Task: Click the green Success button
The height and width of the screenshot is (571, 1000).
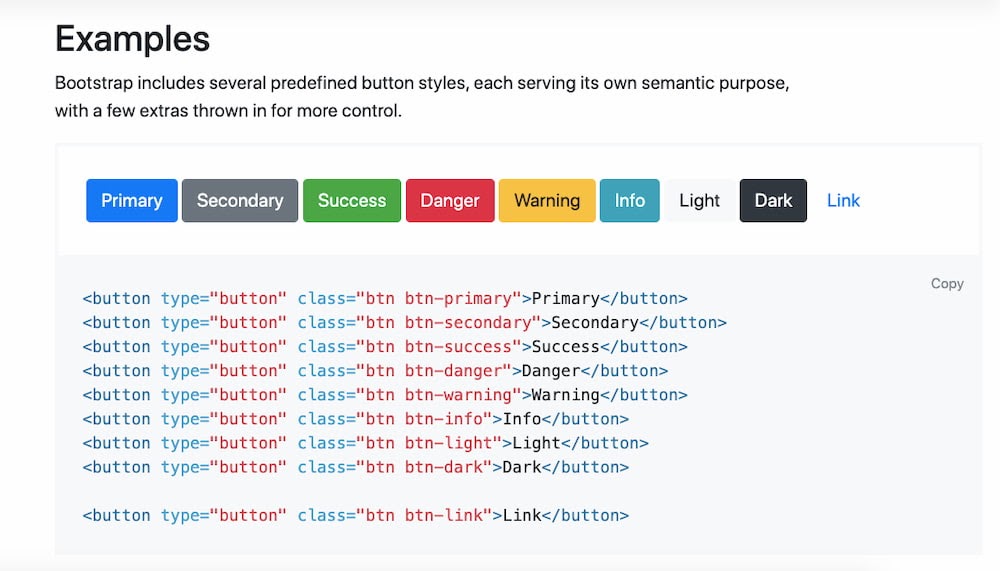Action: 352,200
